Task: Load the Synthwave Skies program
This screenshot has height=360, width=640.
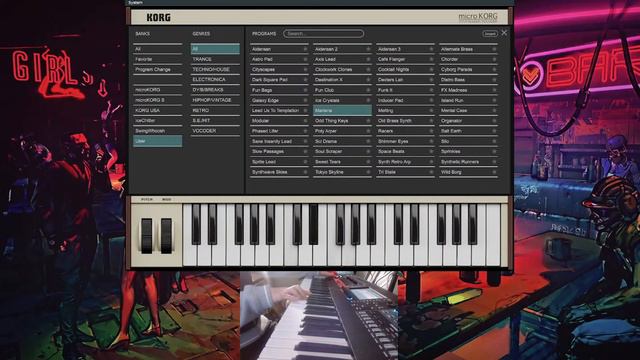Action: click(279, 172)
